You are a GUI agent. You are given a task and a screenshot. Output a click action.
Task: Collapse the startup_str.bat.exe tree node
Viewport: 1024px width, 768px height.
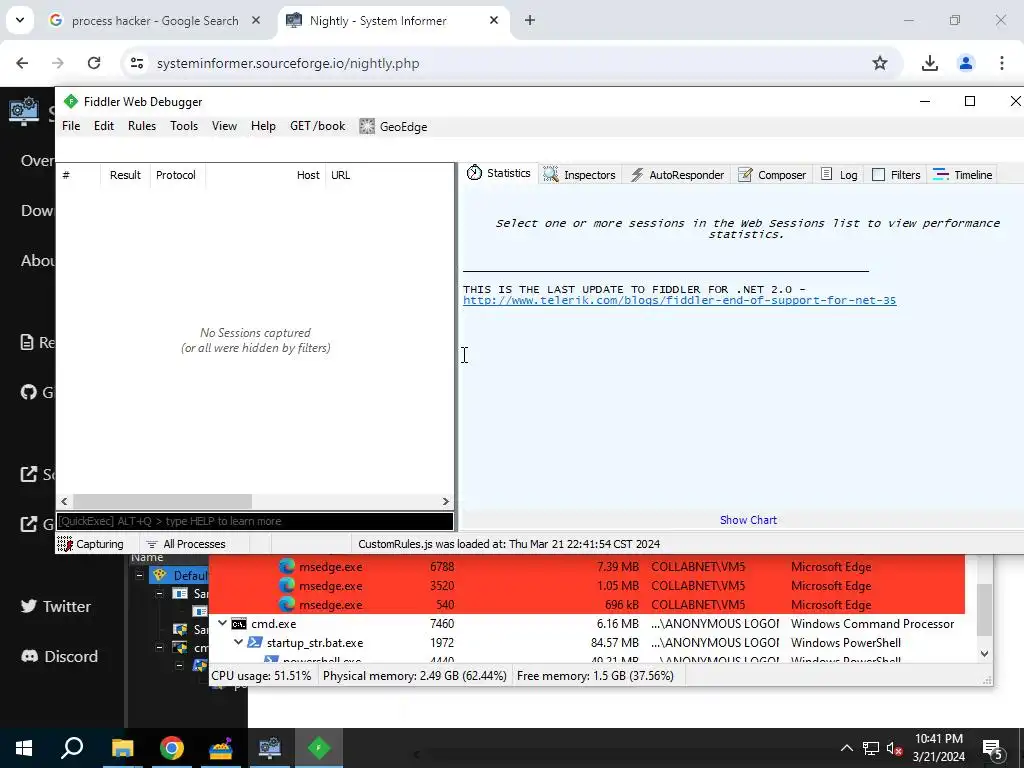tap(238, 643)
